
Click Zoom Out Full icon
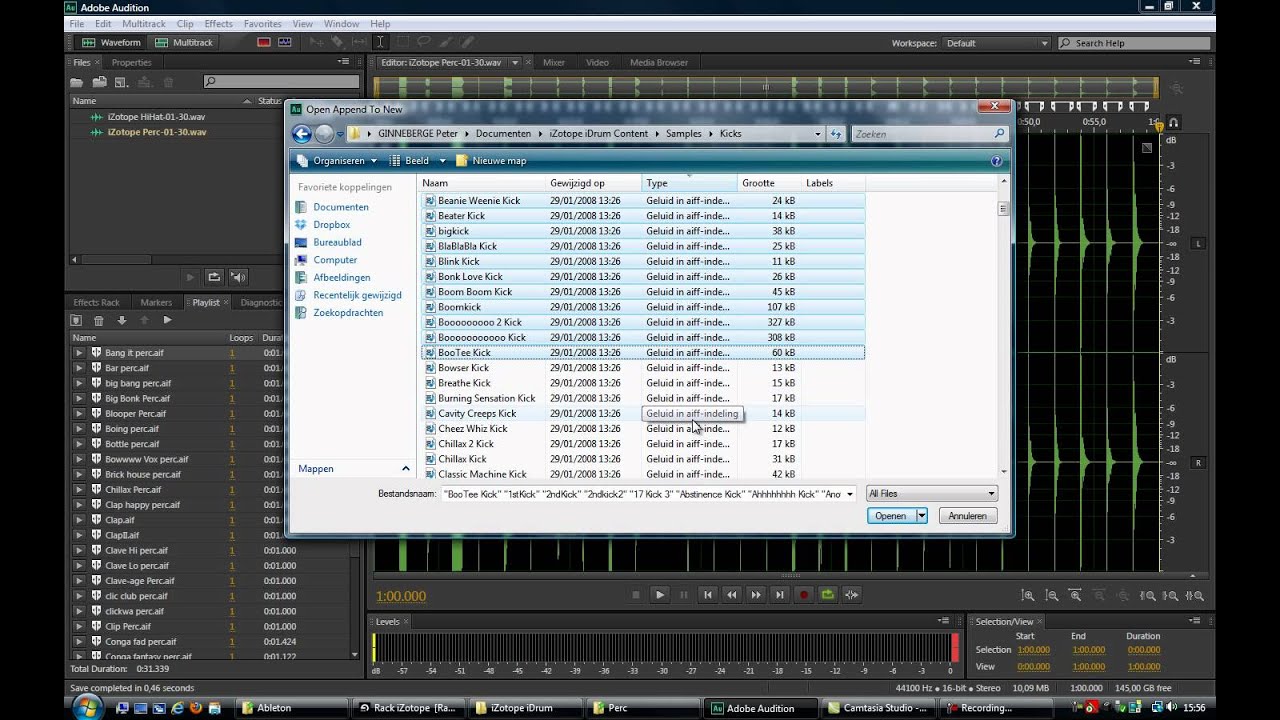pyautogui.click(x=1125, y=595)
